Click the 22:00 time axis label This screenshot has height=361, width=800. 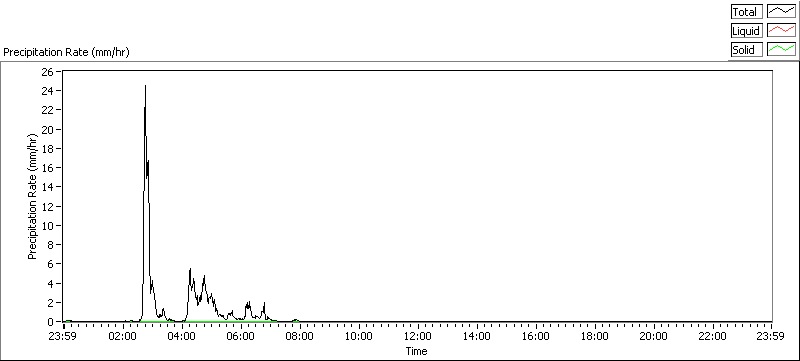[712, 336]
